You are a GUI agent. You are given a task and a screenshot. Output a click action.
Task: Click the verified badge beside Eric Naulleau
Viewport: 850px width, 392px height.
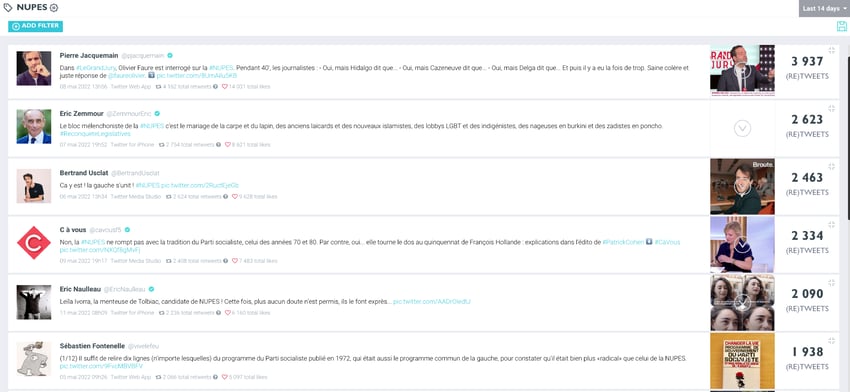(x=152, y=289)
